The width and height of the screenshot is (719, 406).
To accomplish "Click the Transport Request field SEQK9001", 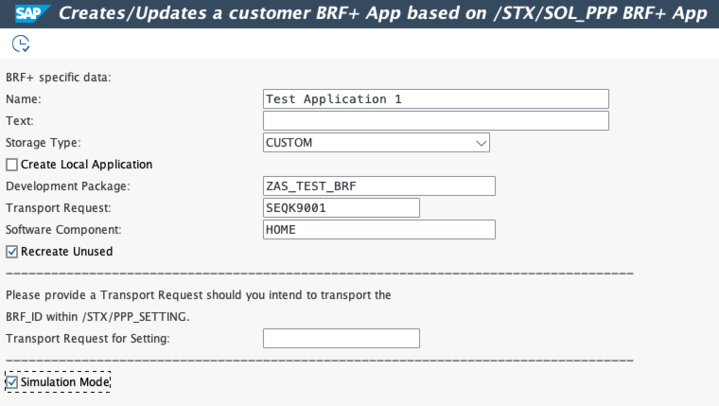I will pyautogui.click(x=340, y=208).
